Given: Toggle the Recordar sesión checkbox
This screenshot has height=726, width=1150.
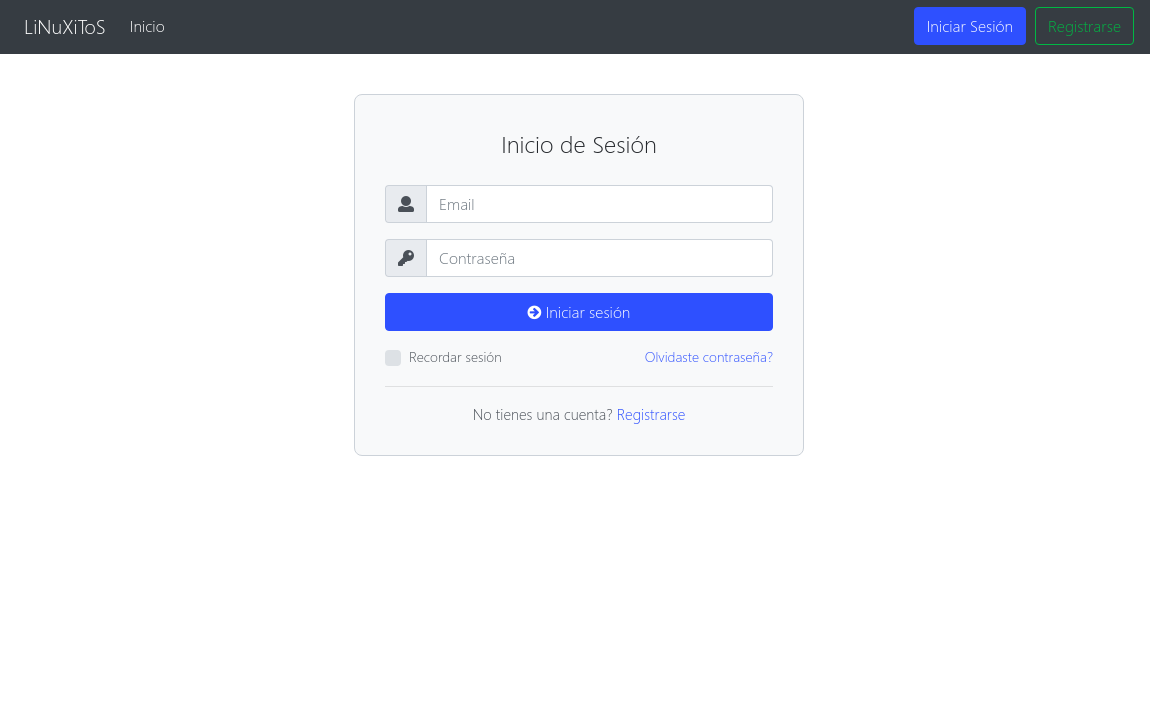Looking at the screenshot, I should [393, 358].
